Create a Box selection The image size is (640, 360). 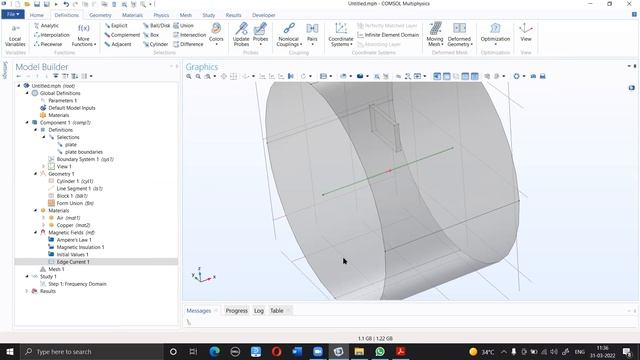[x=151, y=35]
